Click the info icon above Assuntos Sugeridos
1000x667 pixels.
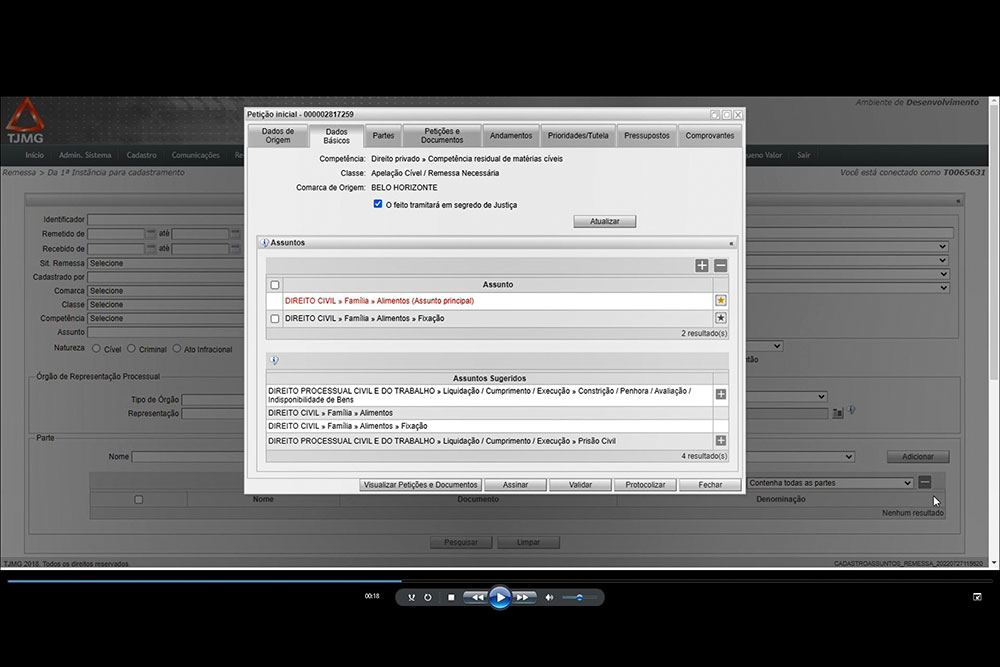(274, 361)
